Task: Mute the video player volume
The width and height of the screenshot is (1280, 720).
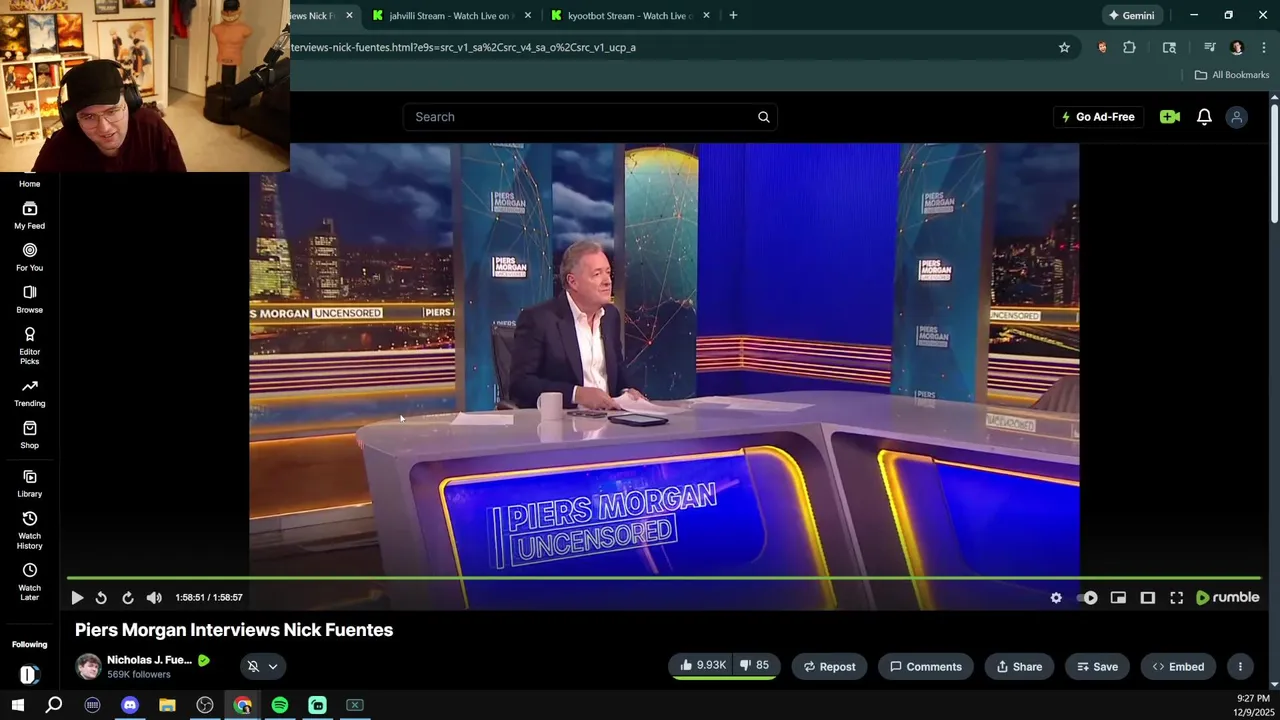Action: [x=154, y=598]
